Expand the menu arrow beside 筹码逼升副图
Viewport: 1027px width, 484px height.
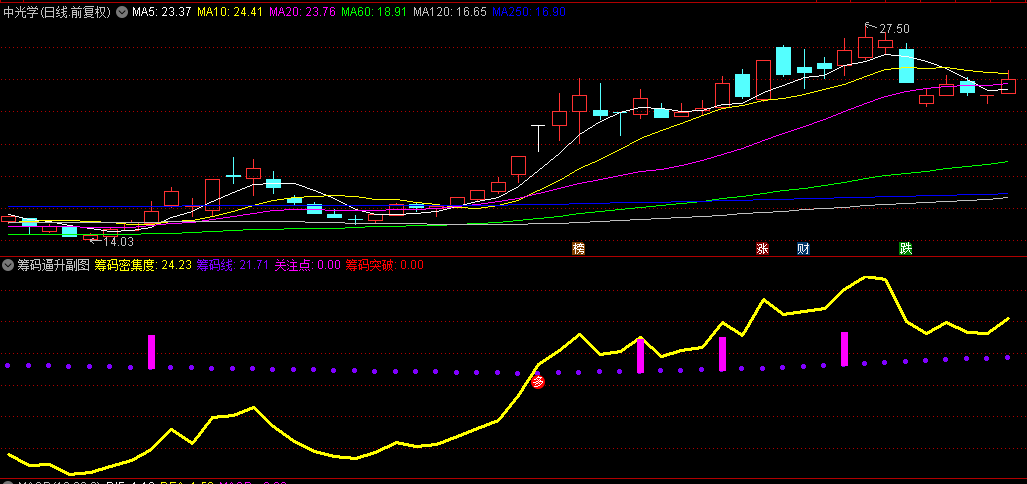click(x=8, y=265)
